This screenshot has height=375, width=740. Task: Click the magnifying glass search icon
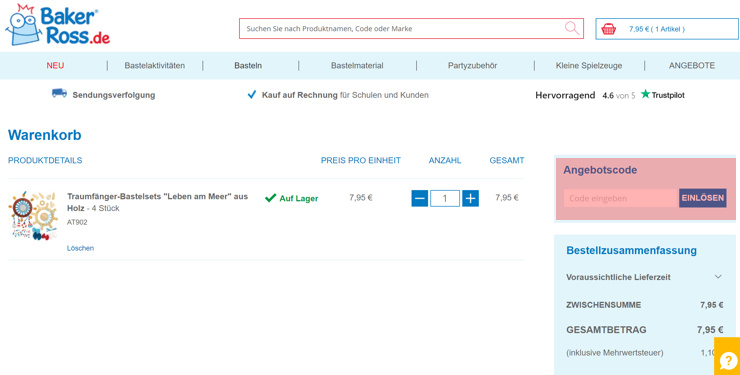572,28
